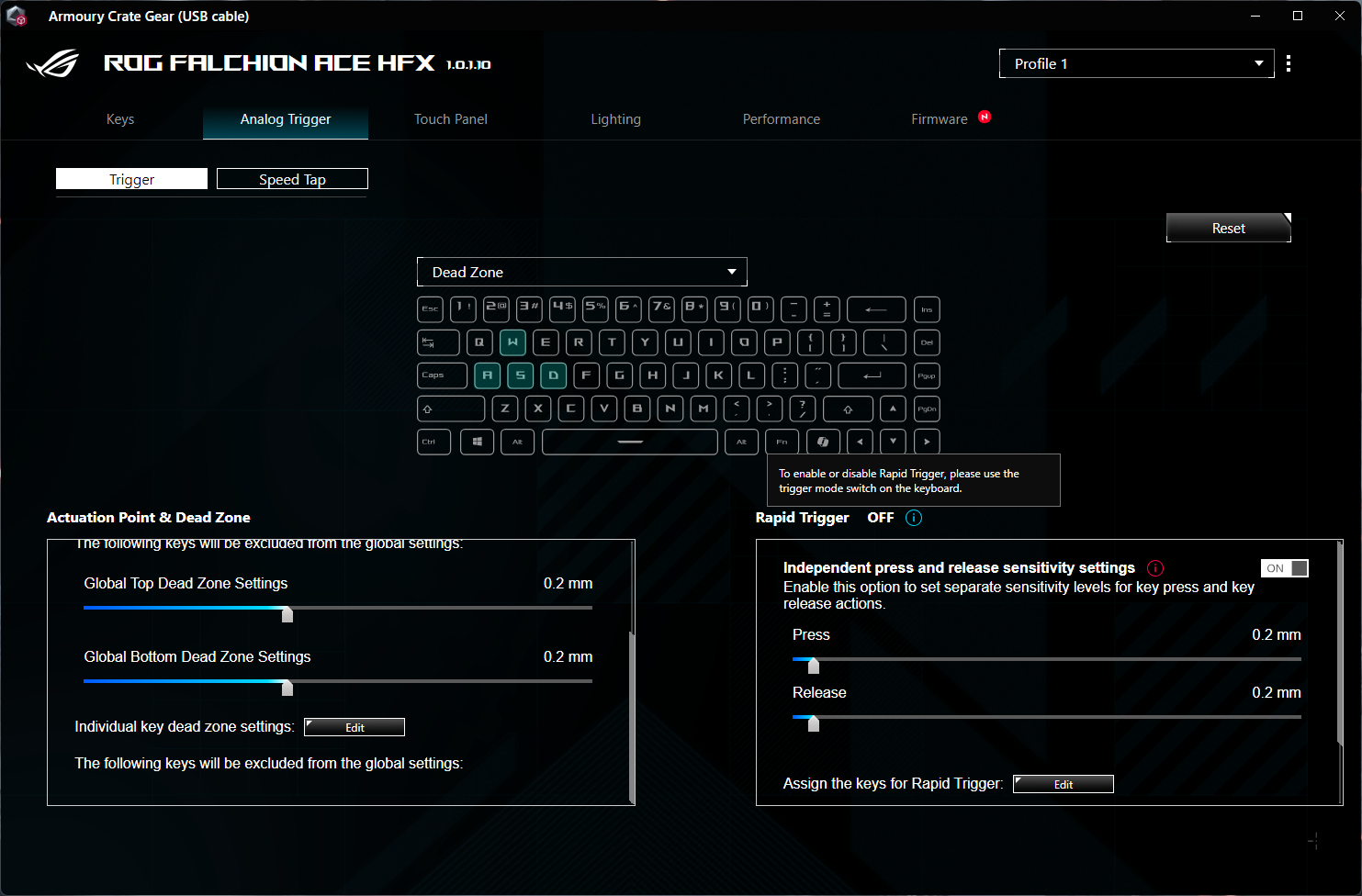The width and height of the screenshot is (1362, 896).
Task: Select the Analog Trigger tab
Action: click(286, 119)
